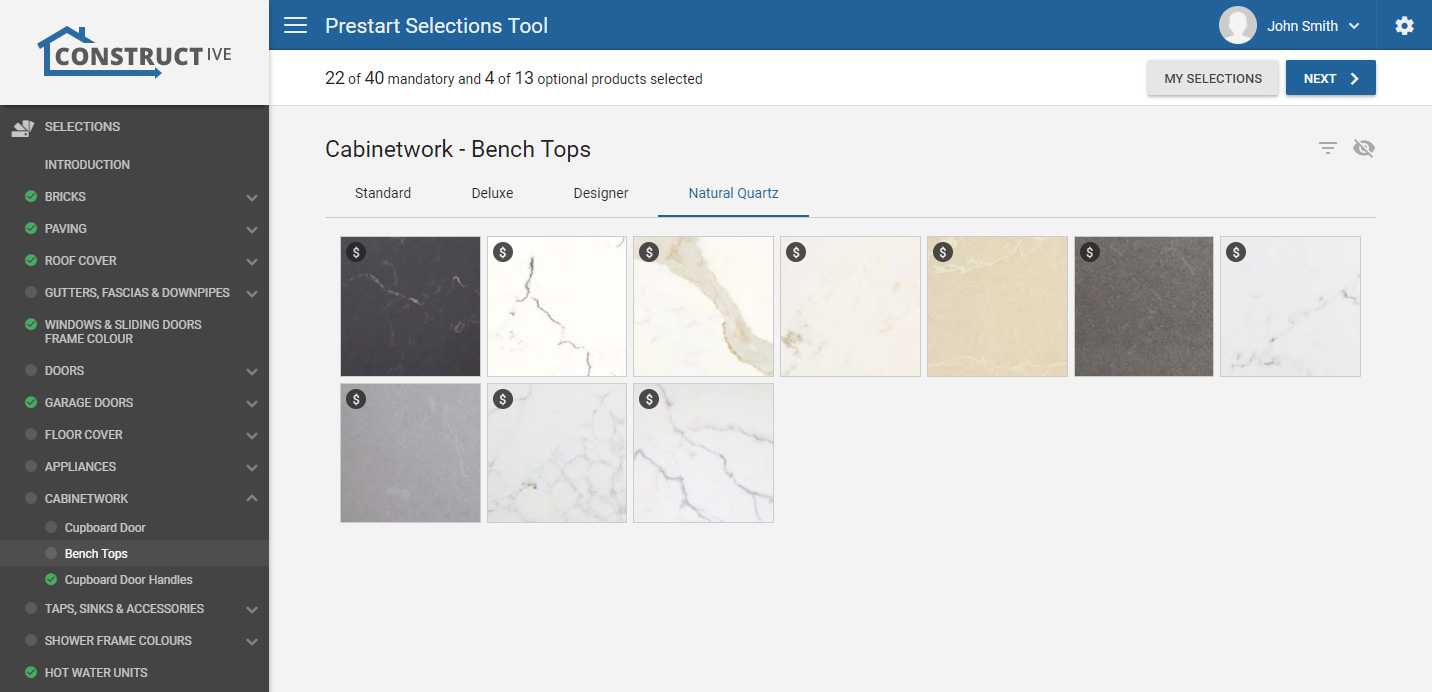Switch to the Deluxe tab
The height and width of the screenshot is (692, 1432).
point(492,193)
